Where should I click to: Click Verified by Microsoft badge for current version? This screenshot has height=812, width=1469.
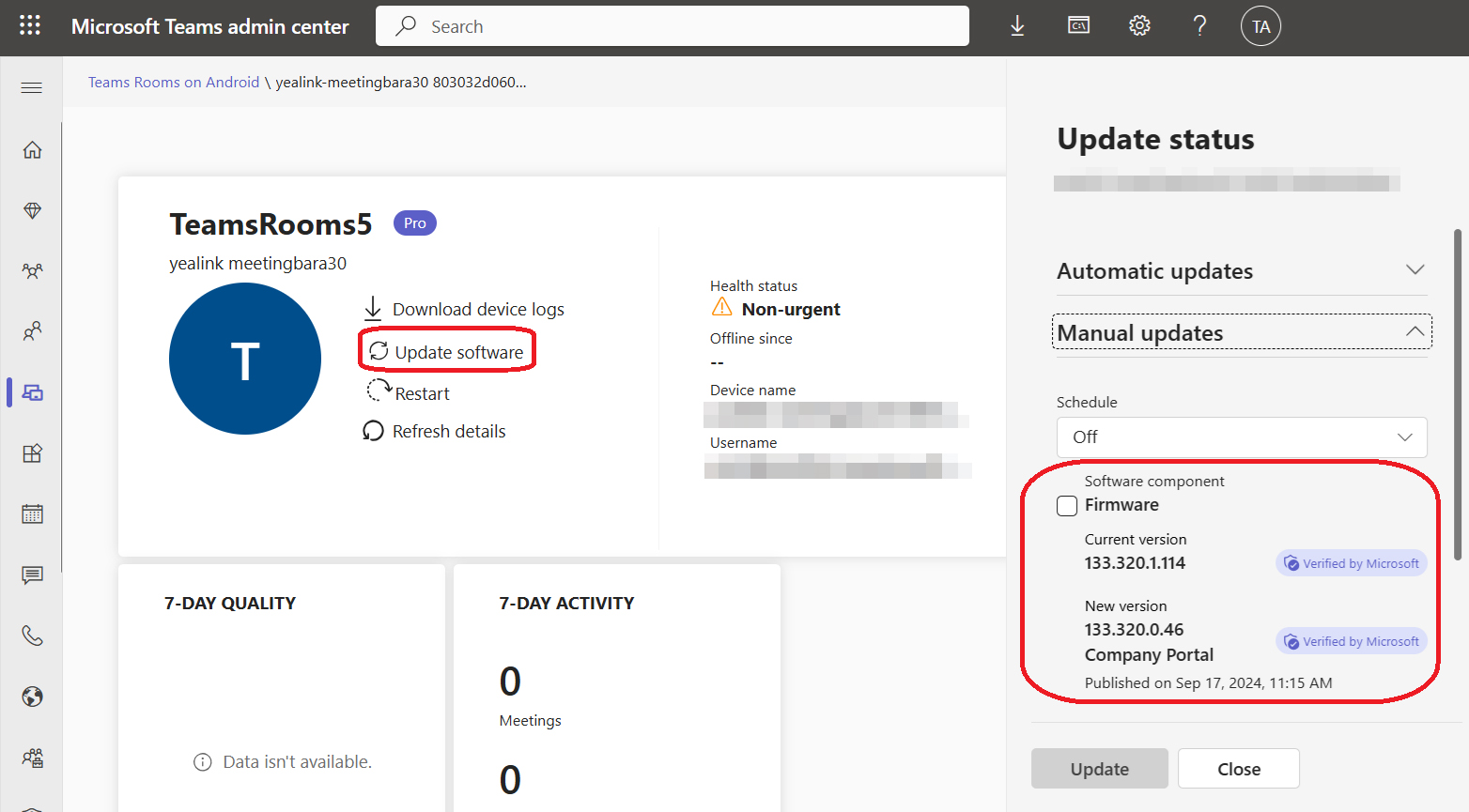click(1352, 563)
